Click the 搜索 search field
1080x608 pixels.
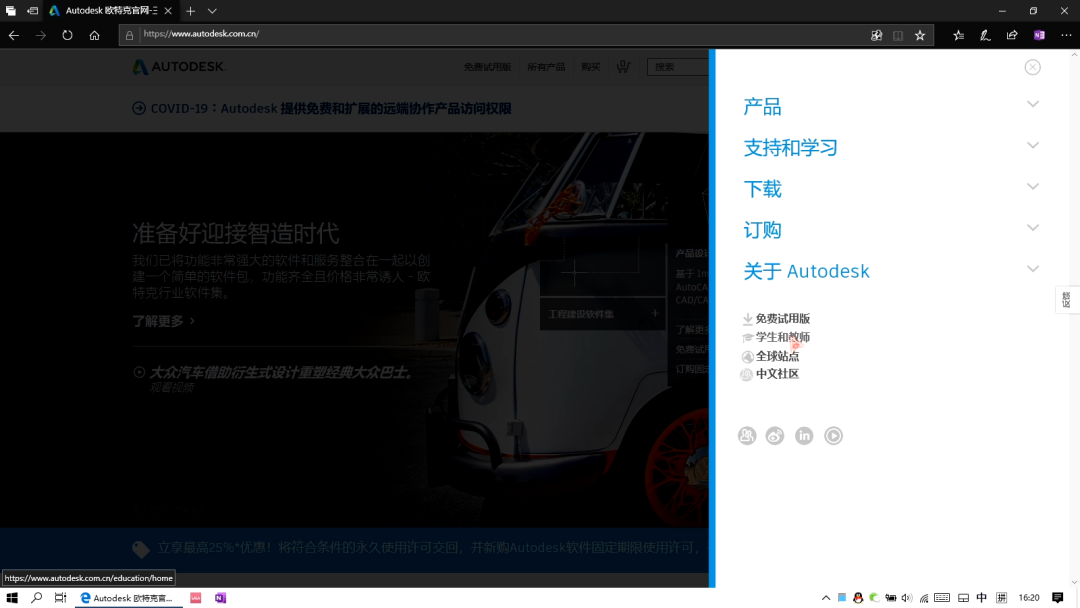pos(678,67)
